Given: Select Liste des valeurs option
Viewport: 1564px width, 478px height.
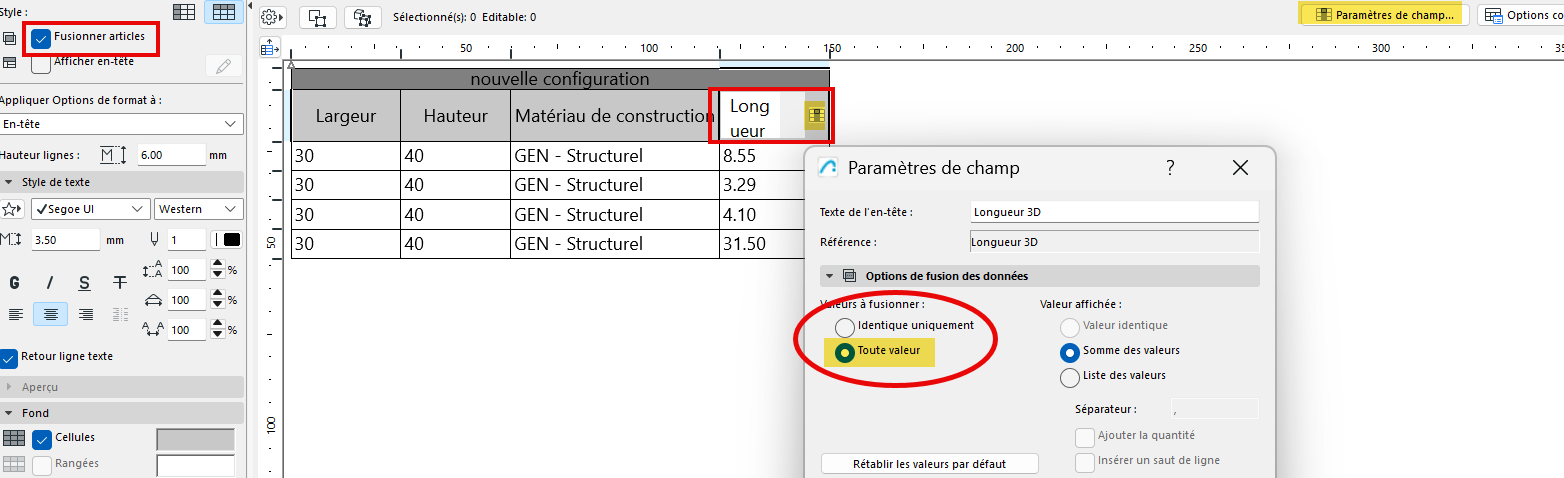Looking at the screenshot, I should (1070, 377).
